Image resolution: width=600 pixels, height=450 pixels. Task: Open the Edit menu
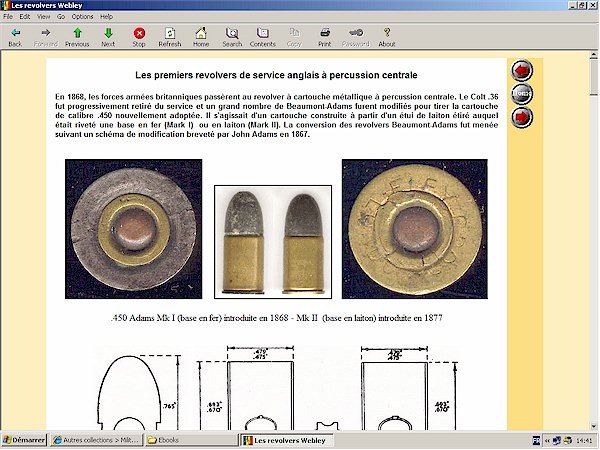click(25, 16)
